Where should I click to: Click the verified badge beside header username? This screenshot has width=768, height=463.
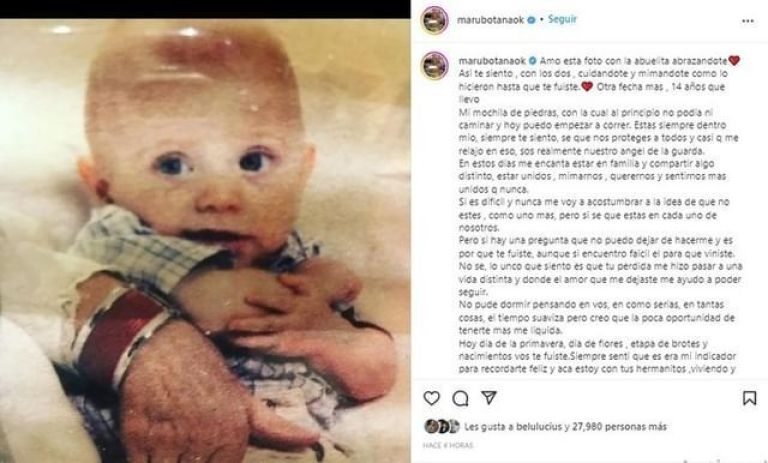pos(531,20)
